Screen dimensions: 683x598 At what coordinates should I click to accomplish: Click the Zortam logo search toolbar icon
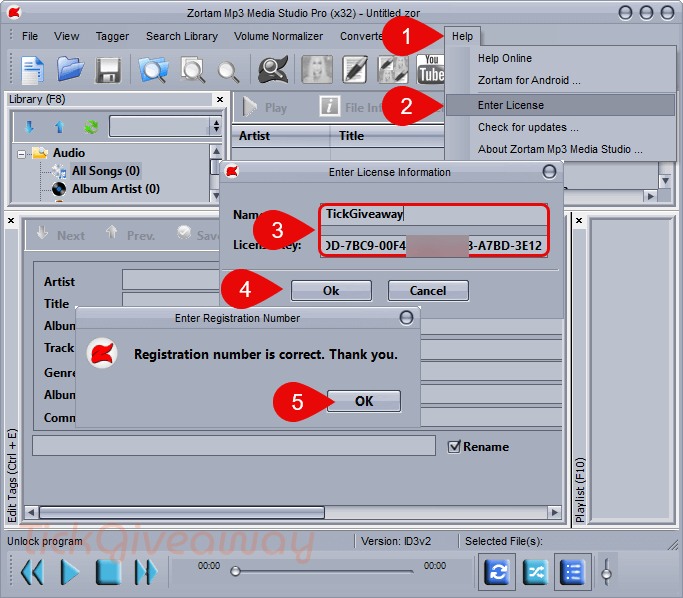(x=273, y=70)
